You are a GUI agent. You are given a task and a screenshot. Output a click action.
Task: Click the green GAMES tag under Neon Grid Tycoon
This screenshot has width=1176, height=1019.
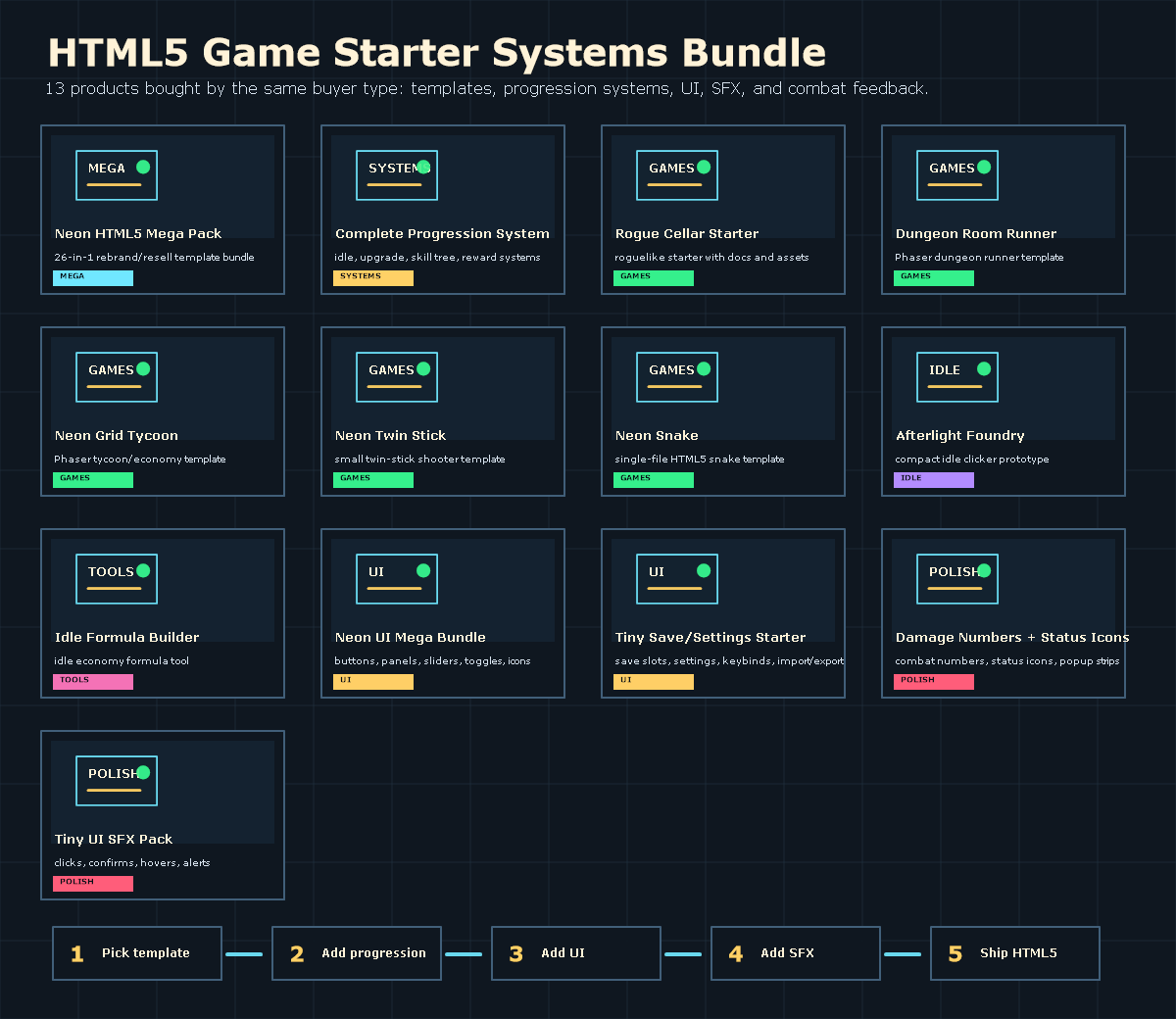click(x=93, y=480)
